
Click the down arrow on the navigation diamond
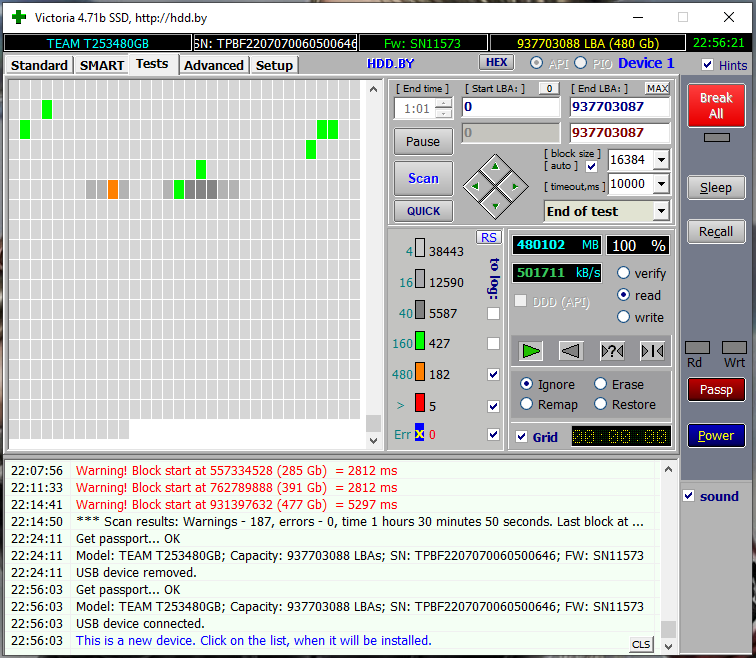(495, 206)
